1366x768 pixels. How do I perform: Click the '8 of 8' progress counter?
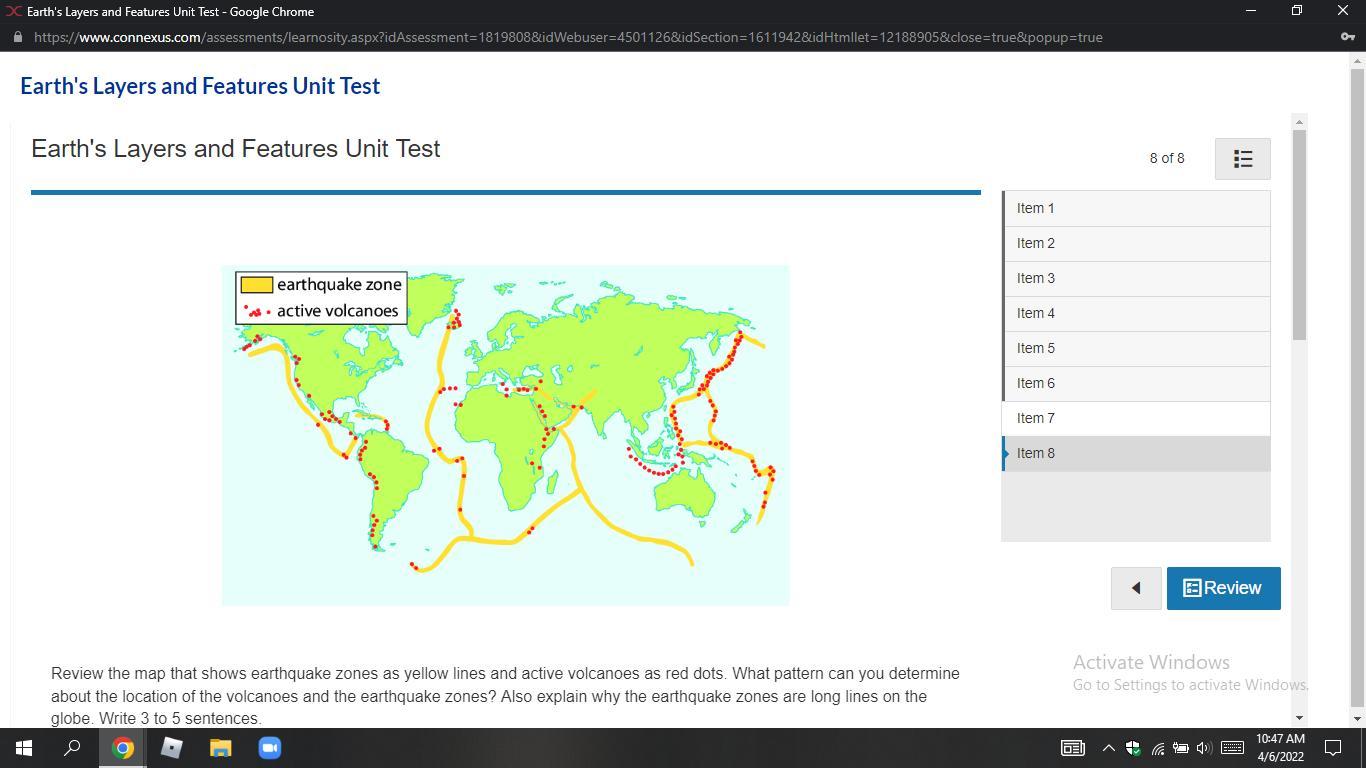coord(1167,158)
